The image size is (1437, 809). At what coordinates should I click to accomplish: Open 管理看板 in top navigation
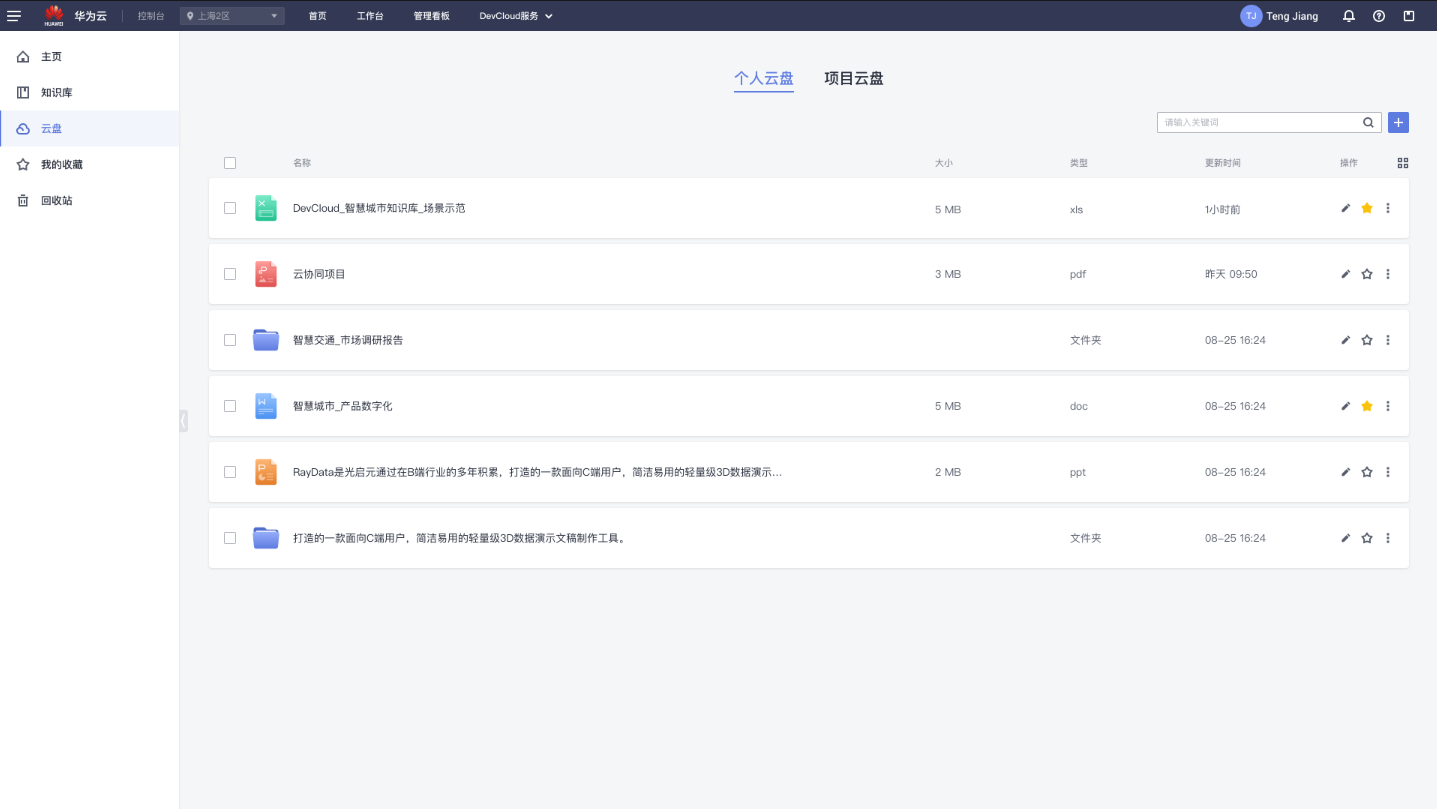(431, 16)
